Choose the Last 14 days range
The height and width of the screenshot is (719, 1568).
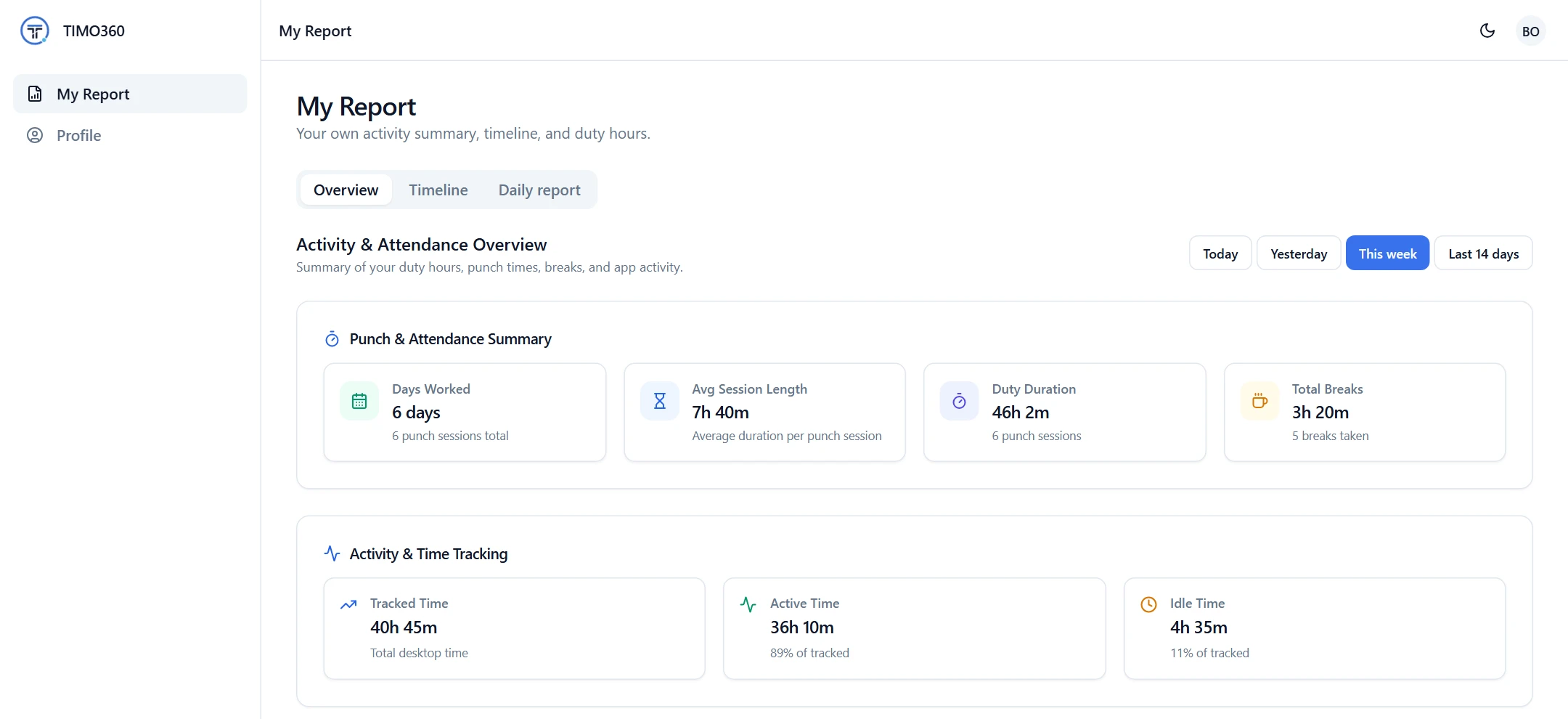[x=1484, y=253]
